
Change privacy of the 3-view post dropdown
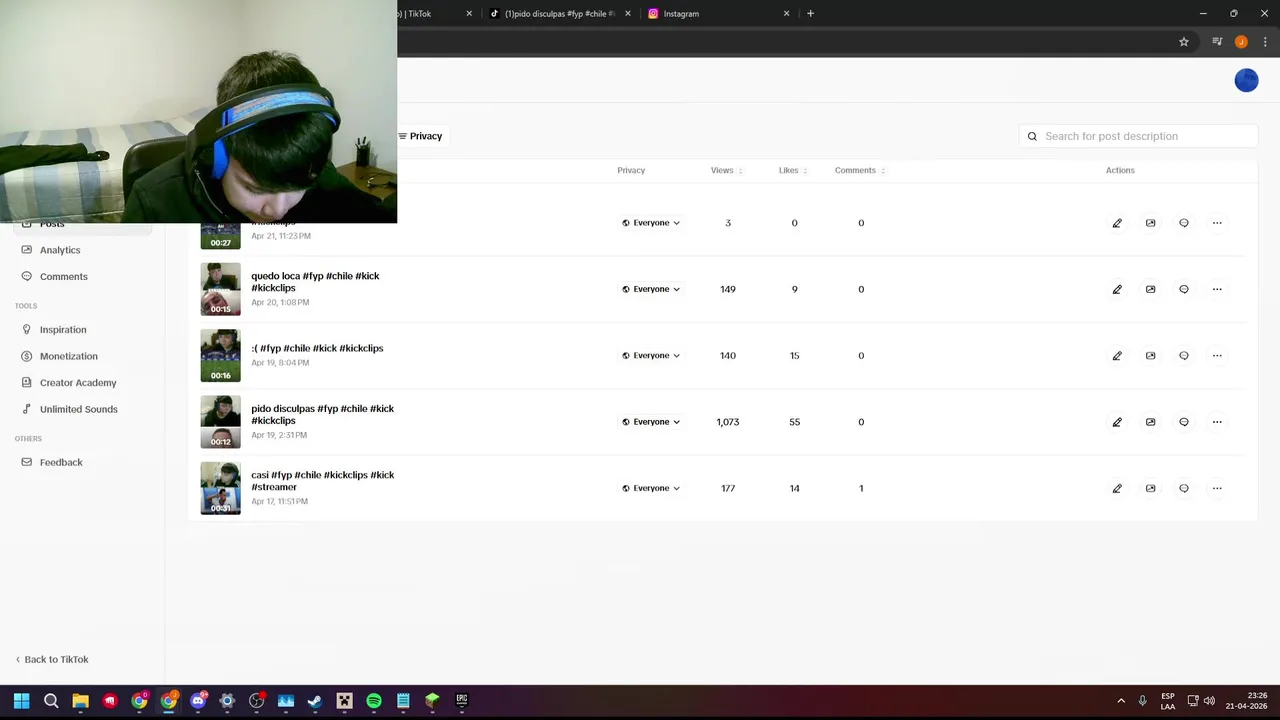pyautogui.click(x=651, y=223)
